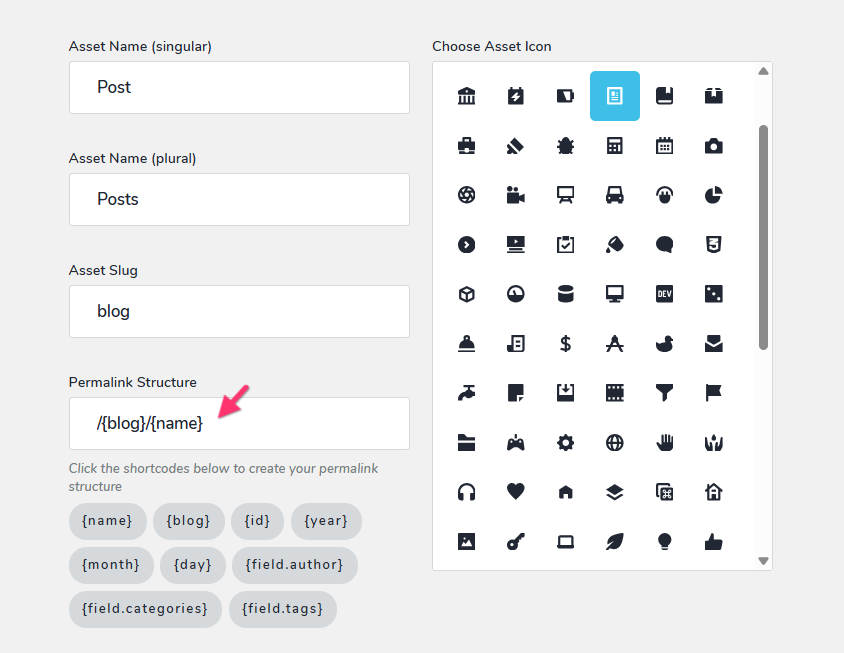Insert the {month} shortcode
The height and width of the screenshot is (653, 844).
[x=111, y=565]
